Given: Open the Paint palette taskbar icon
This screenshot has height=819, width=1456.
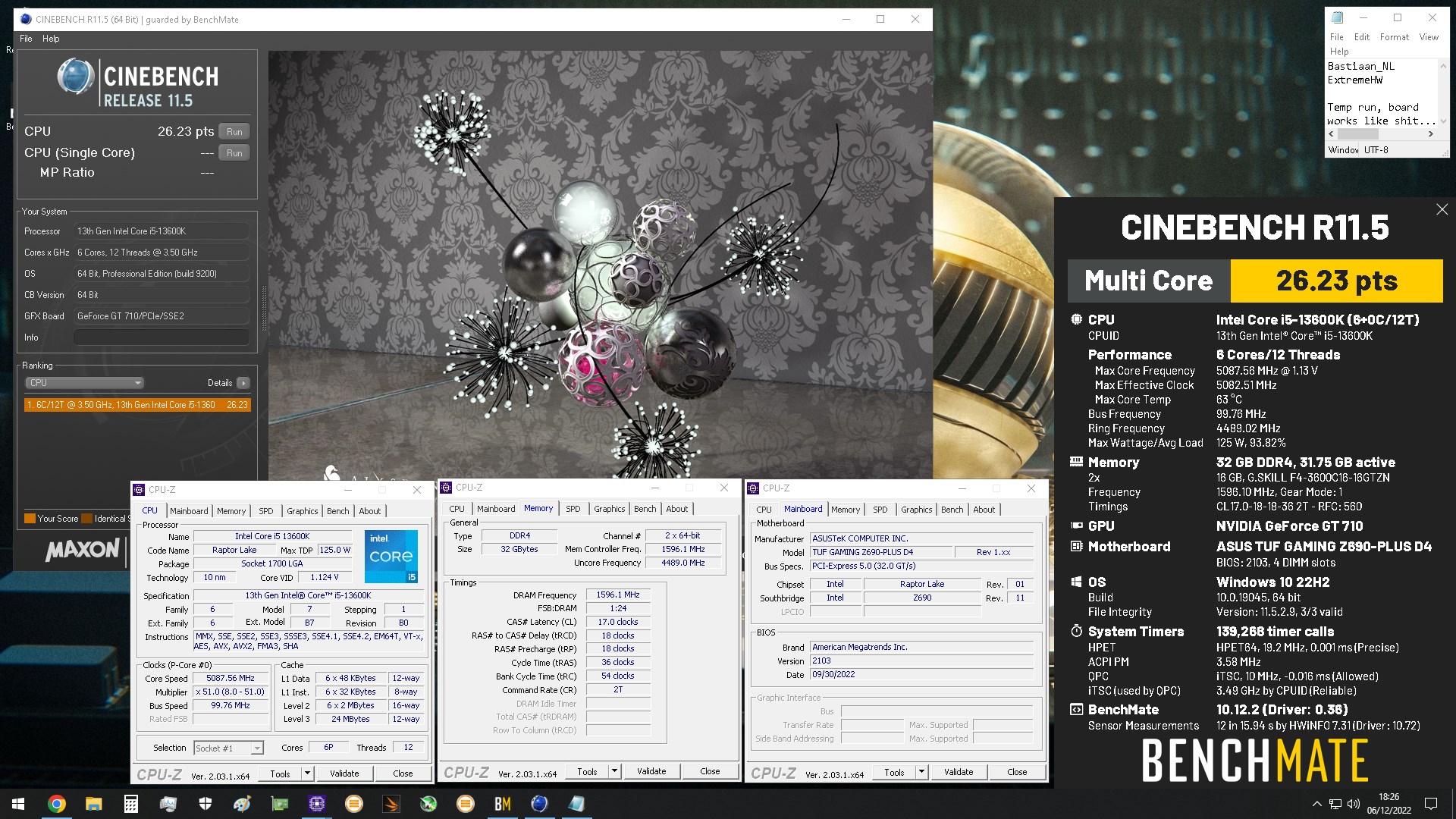Looking at the screenshot, I should pos(242,804).
